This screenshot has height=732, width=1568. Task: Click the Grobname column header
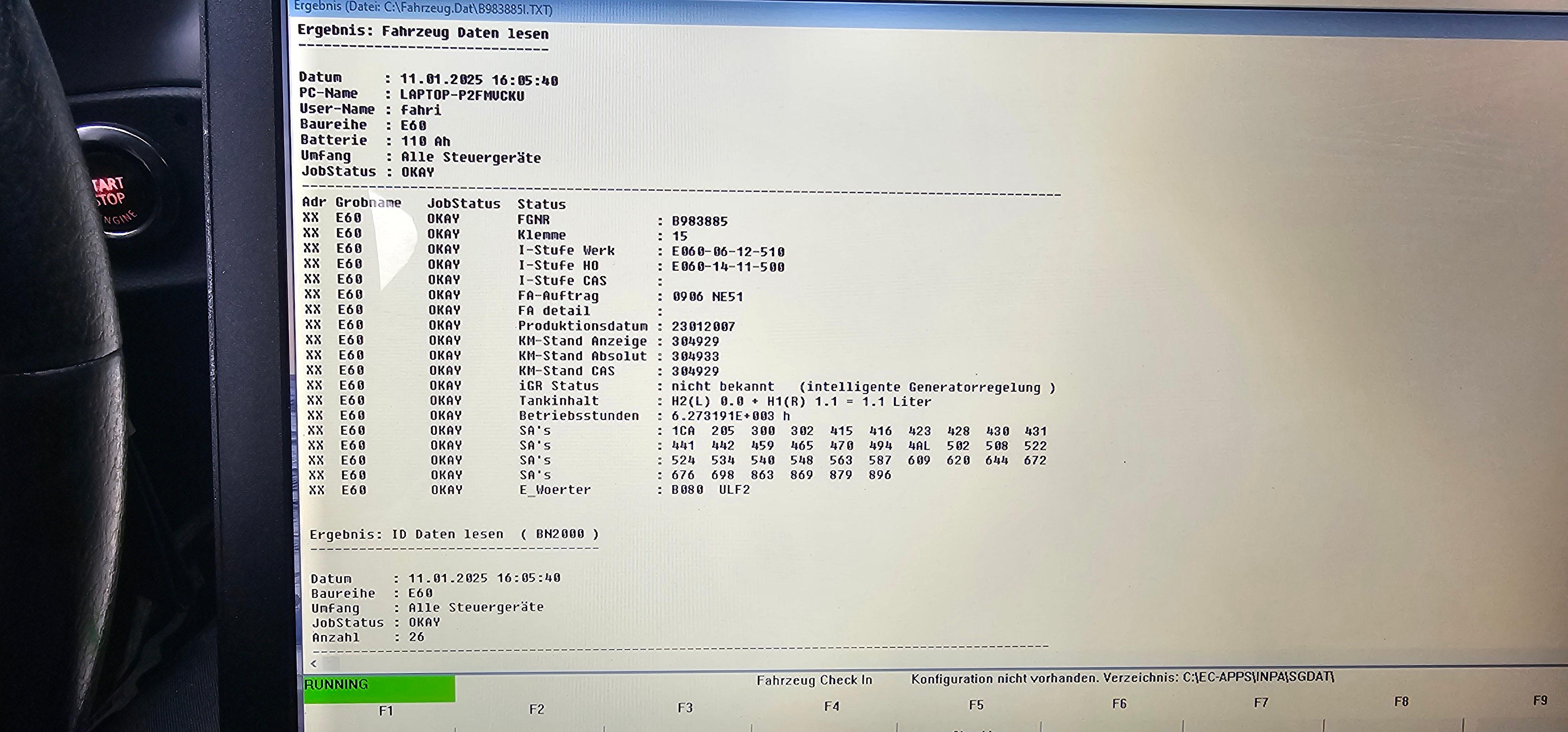click(x=368, y=202)
